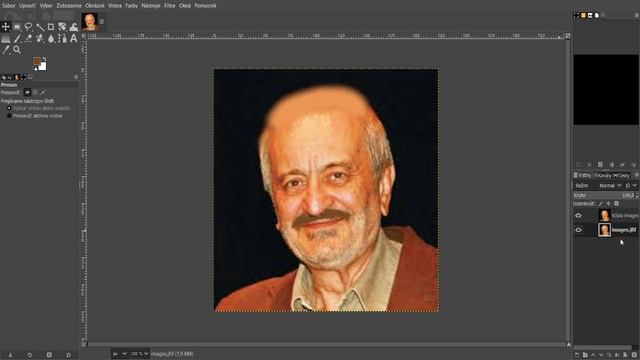Image resolution: width=640 pixels, height=360 pixels.
Task: Set move target to selection icon
Action: click(35, 93)
